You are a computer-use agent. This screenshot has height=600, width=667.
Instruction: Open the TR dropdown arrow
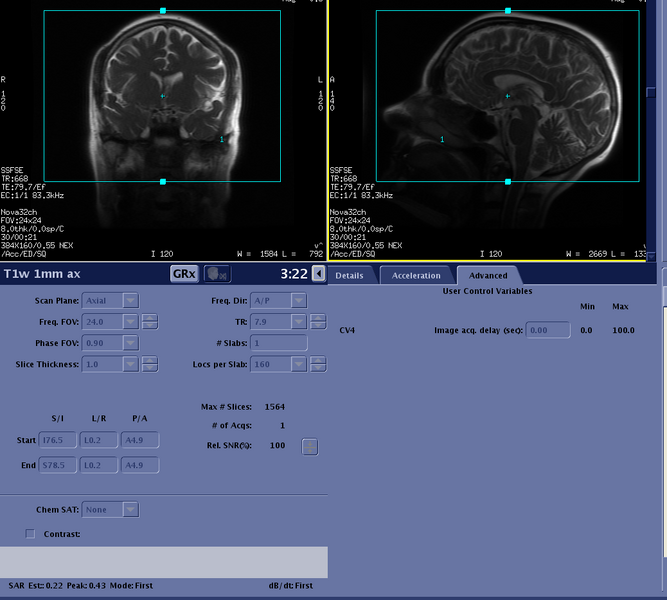point(299,322)
